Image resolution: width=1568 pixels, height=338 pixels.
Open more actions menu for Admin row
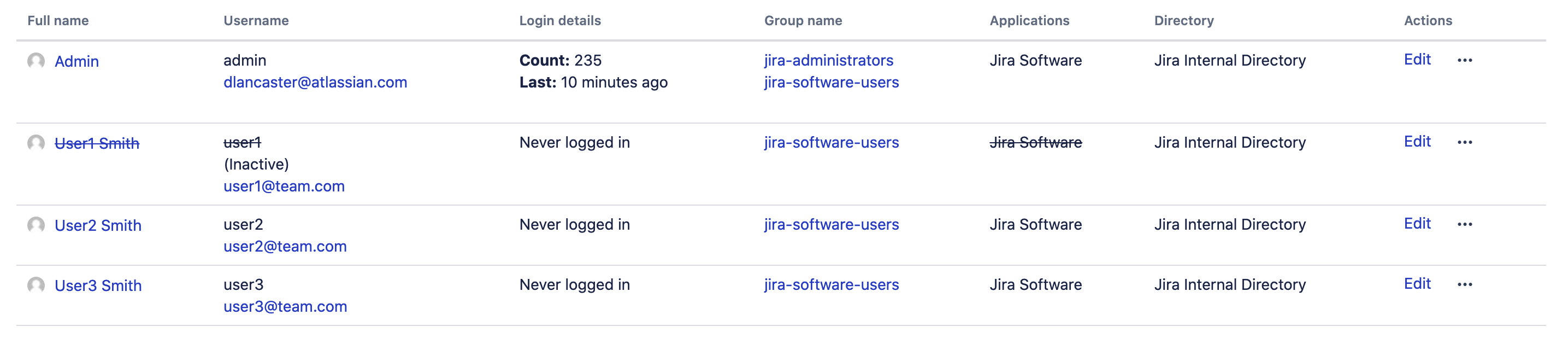1465,60
